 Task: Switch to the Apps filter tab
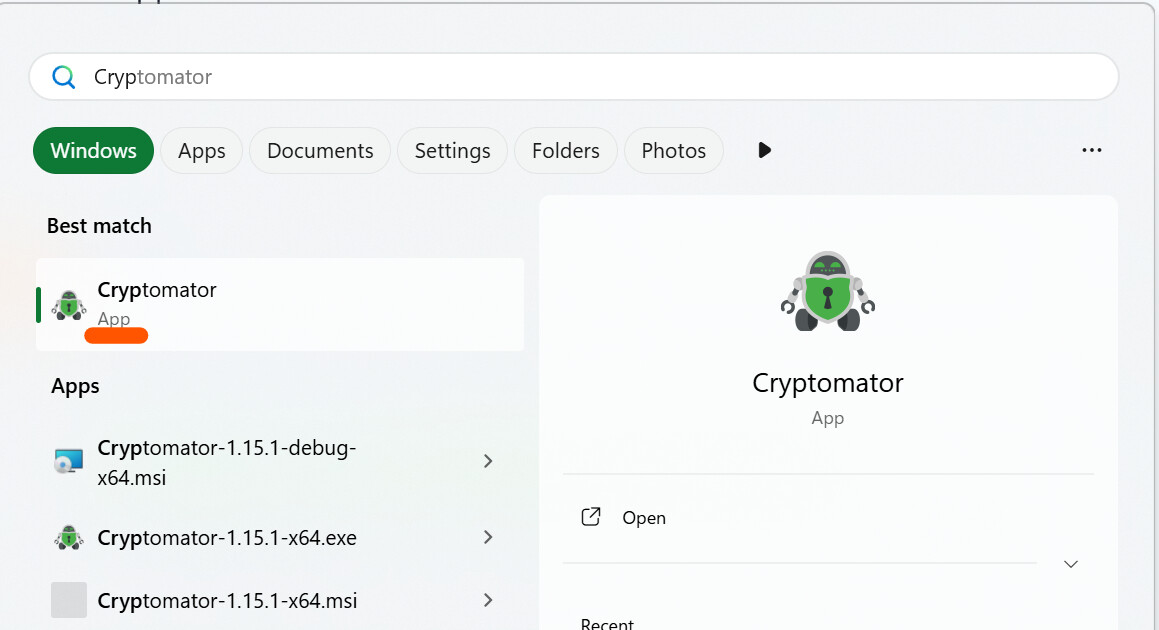(201, 151)
